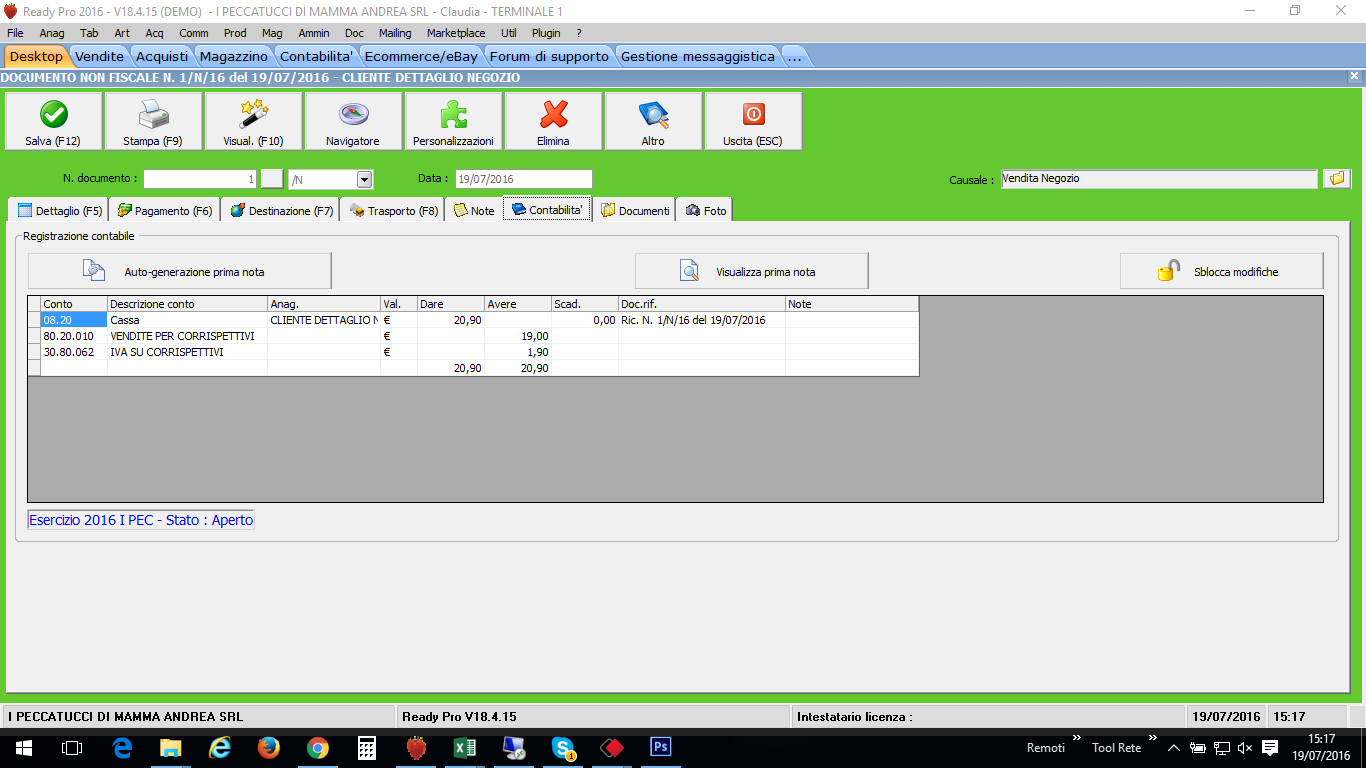
Task: Open Stampa (F9) printer button
Action: click(x=153, y=121)
